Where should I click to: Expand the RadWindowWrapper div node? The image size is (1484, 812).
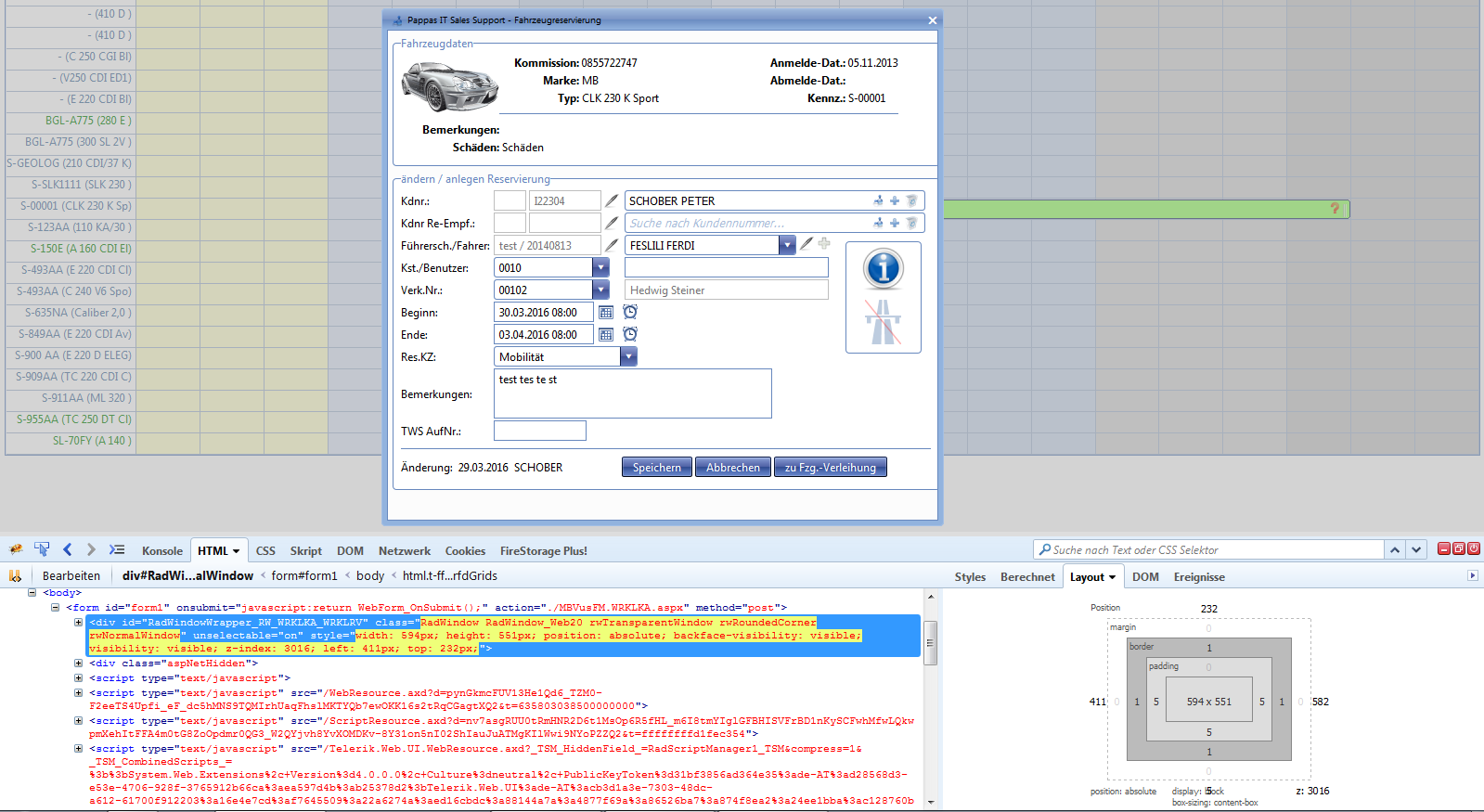[79, 623]
